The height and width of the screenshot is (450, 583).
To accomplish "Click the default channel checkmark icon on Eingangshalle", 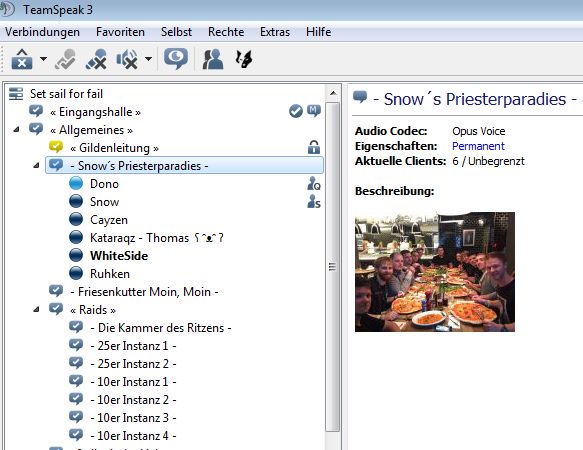I will pos(296,111).
